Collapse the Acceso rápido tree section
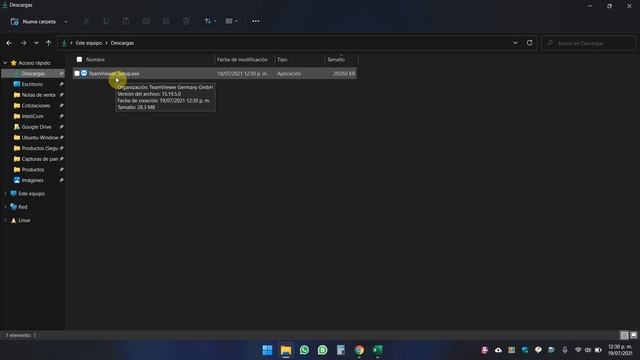 [5, 63]
